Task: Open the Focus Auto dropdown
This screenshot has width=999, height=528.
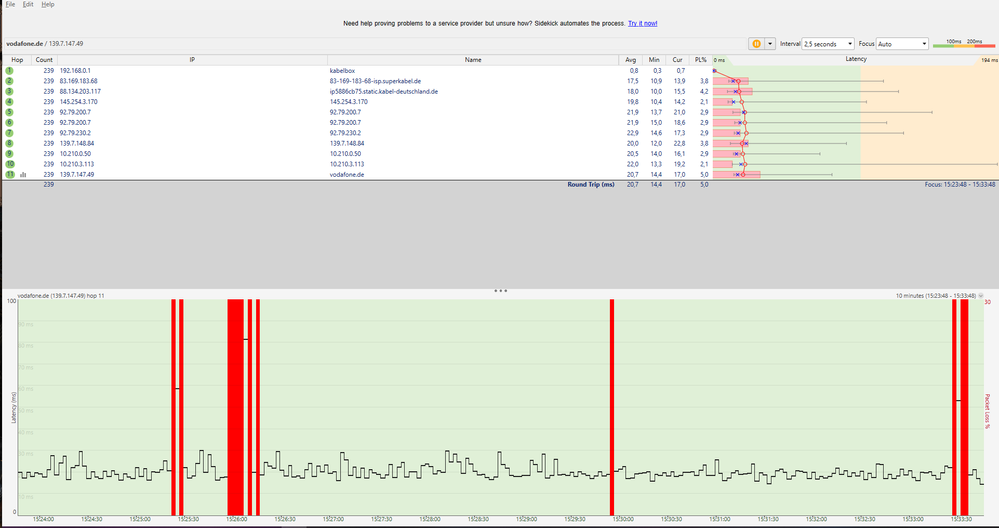Action: (x=903, y=44)
